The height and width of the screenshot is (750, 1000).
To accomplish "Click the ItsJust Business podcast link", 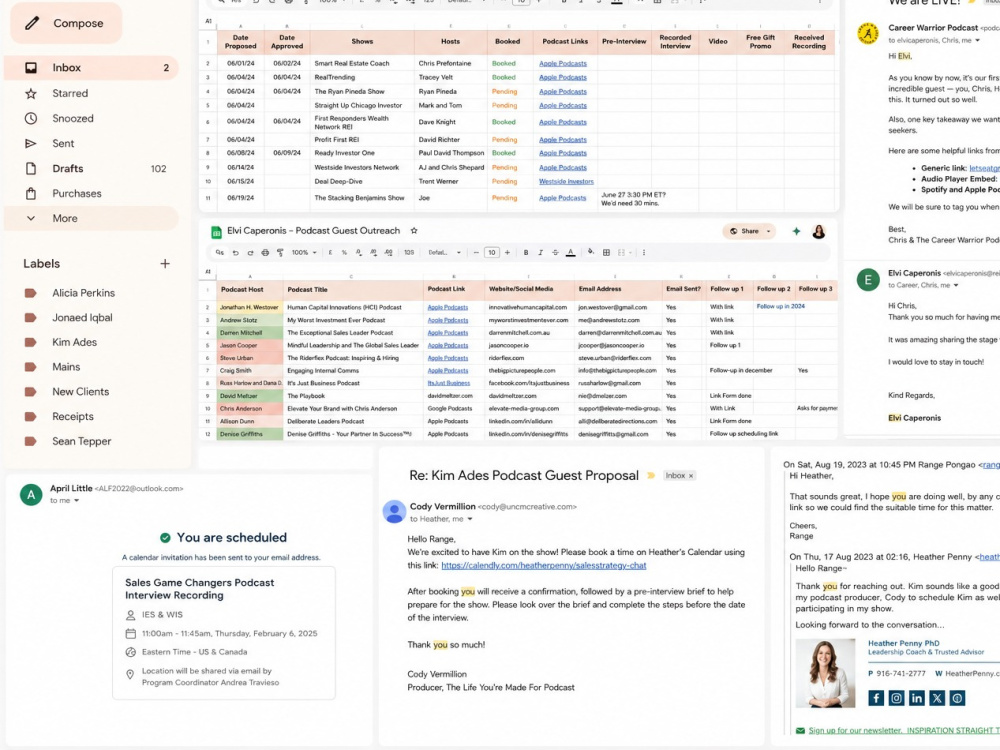I will [448, 383].
